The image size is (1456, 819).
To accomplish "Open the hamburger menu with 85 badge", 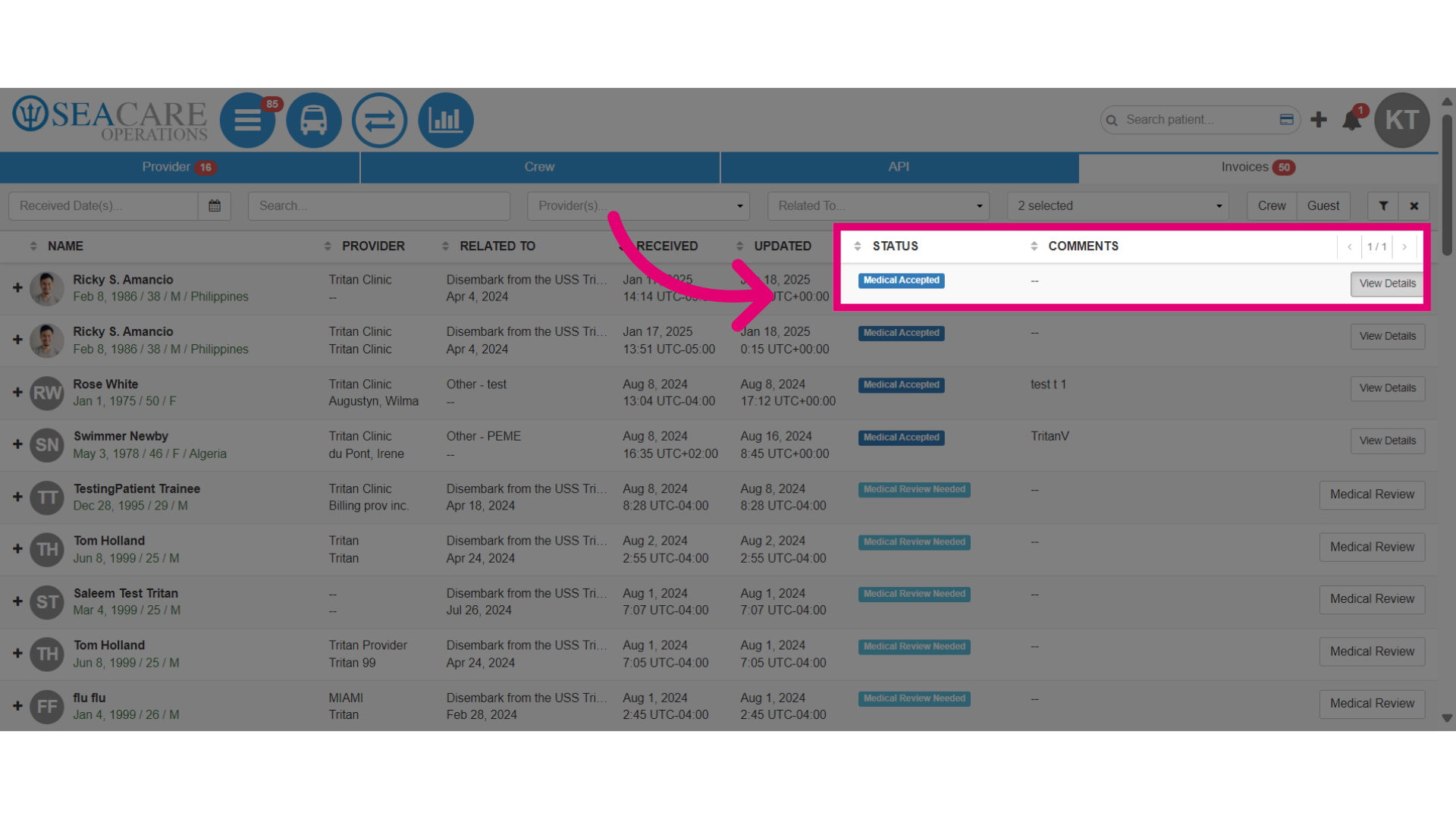I will tap(247, 120).
